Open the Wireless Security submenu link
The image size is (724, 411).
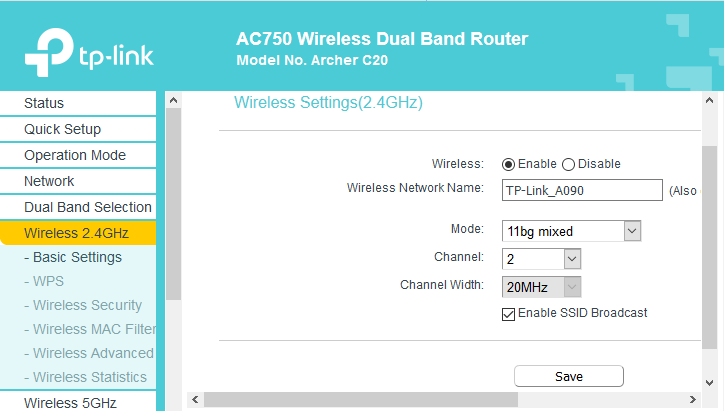(87, 305)
